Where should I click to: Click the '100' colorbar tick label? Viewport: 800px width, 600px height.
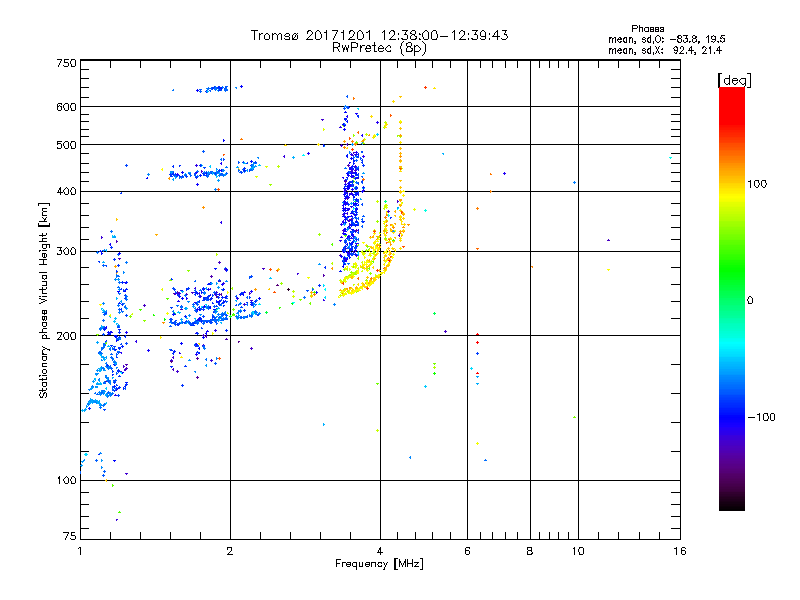coord(757,184)
